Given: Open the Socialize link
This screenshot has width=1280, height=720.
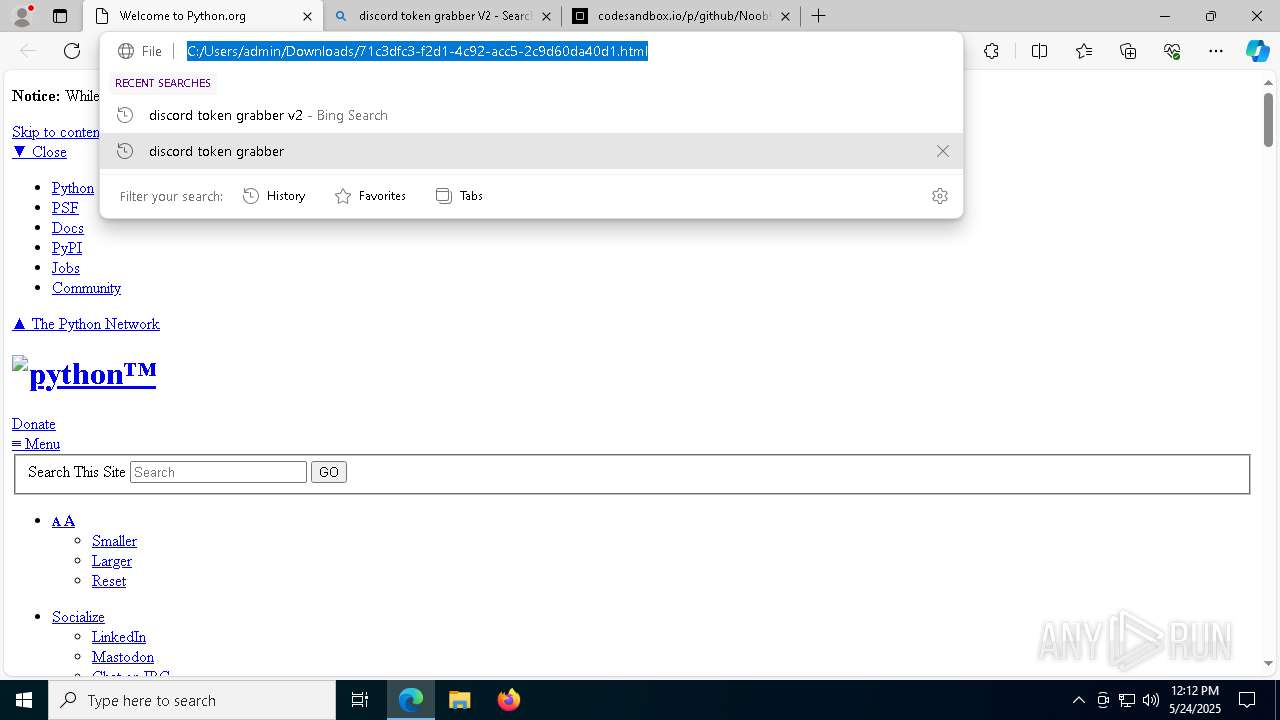Looking at the screenshot, I should click(78, 617).
